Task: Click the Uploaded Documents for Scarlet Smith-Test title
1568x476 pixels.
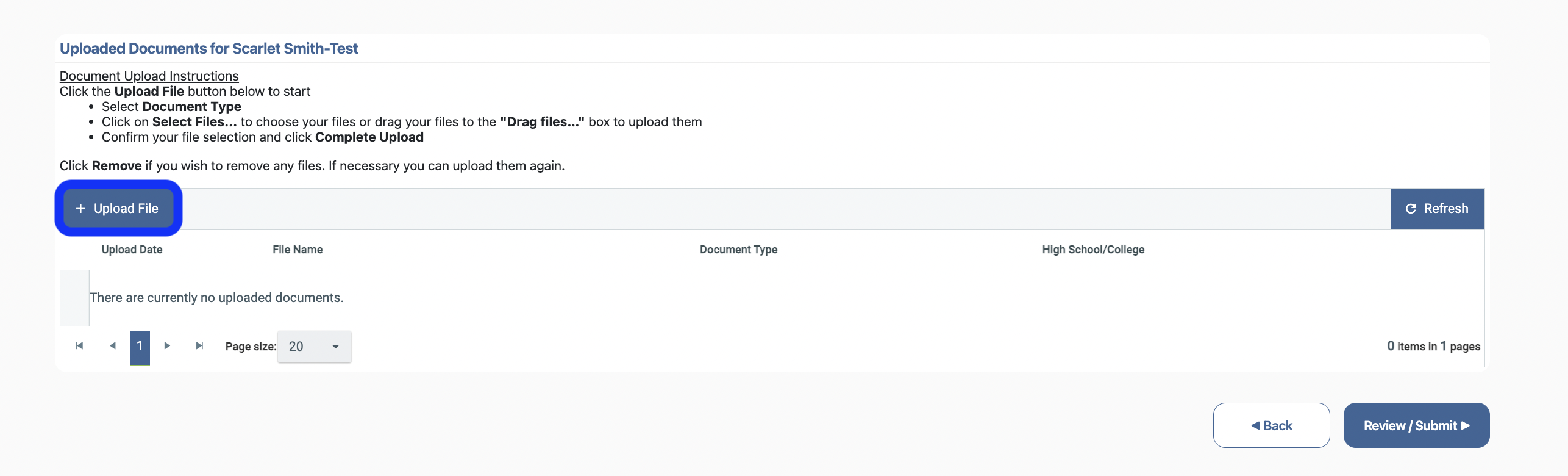Action: click(x=208, y=49)
